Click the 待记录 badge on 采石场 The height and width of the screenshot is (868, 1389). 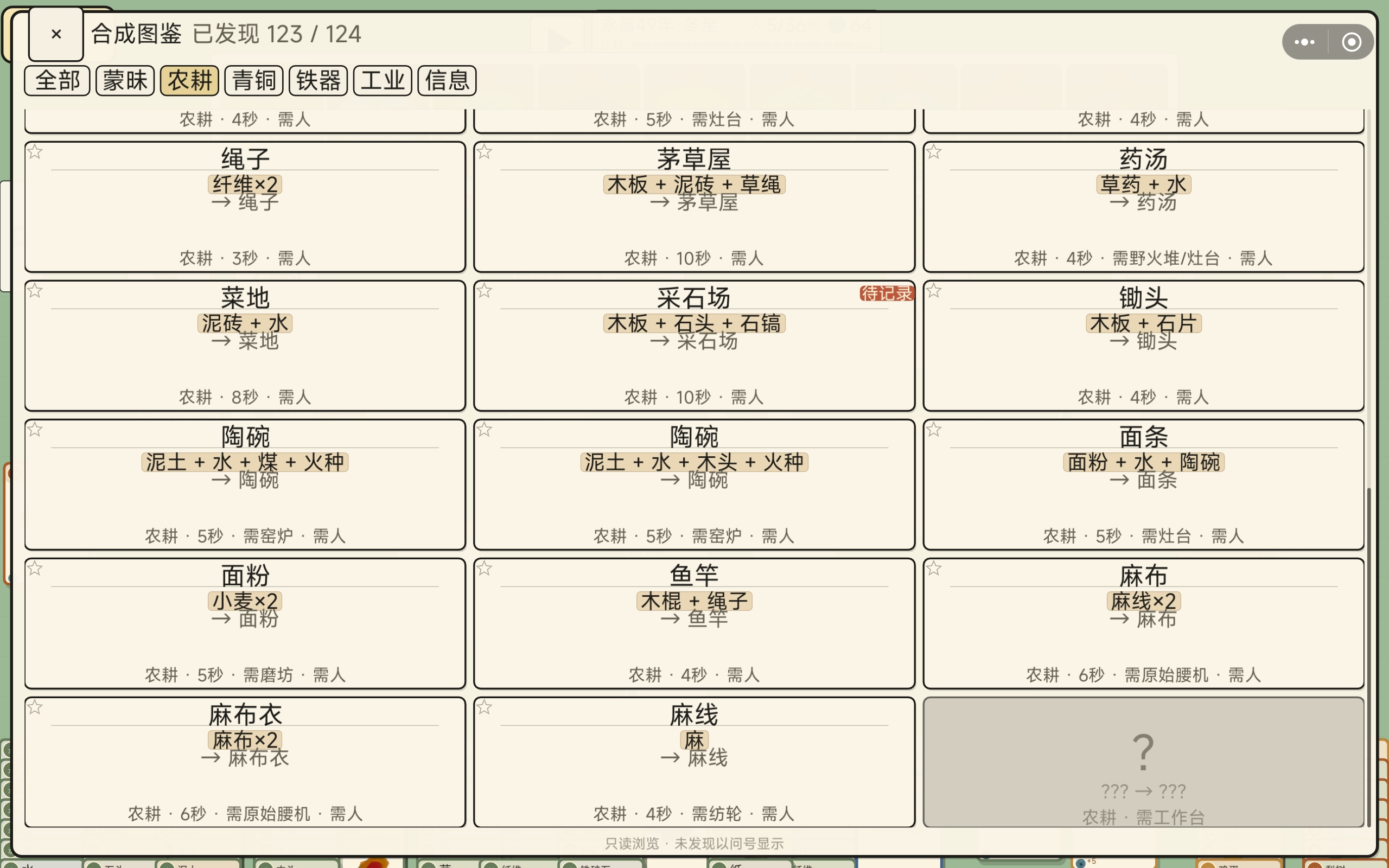[886, 293]
